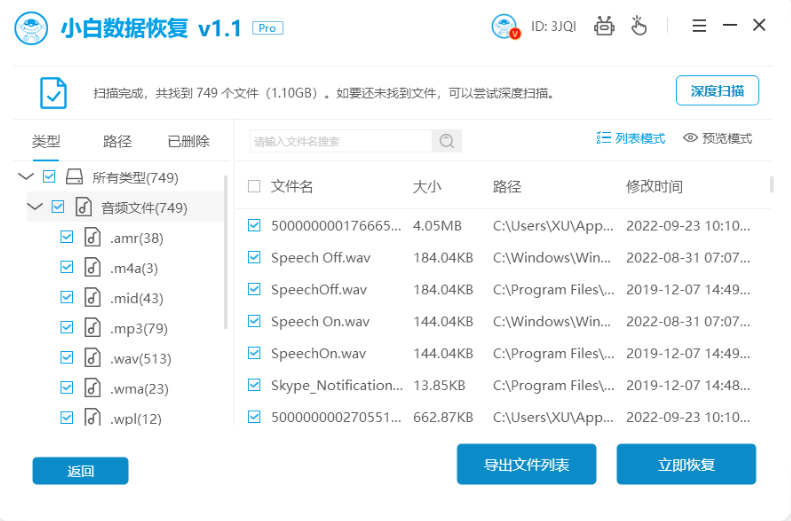
Task: Switch to the 路径 tab
Action: click(x=117, y=141)
